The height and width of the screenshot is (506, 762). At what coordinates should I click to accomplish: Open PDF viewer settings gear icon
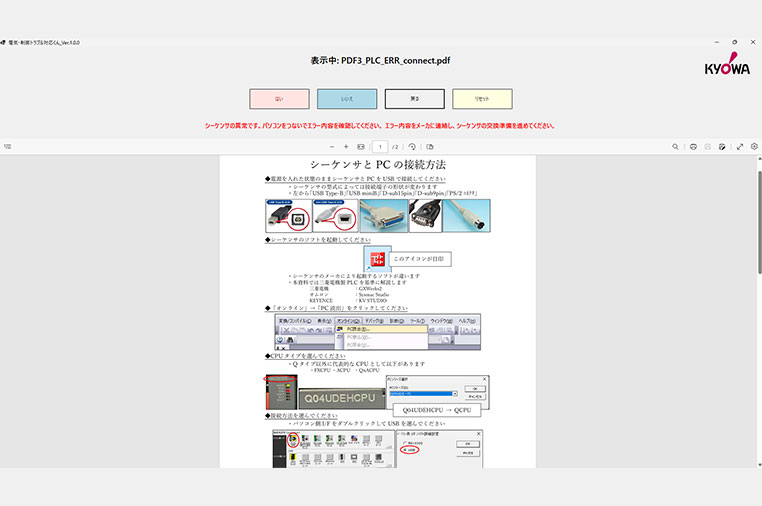(x=754, y=146)
